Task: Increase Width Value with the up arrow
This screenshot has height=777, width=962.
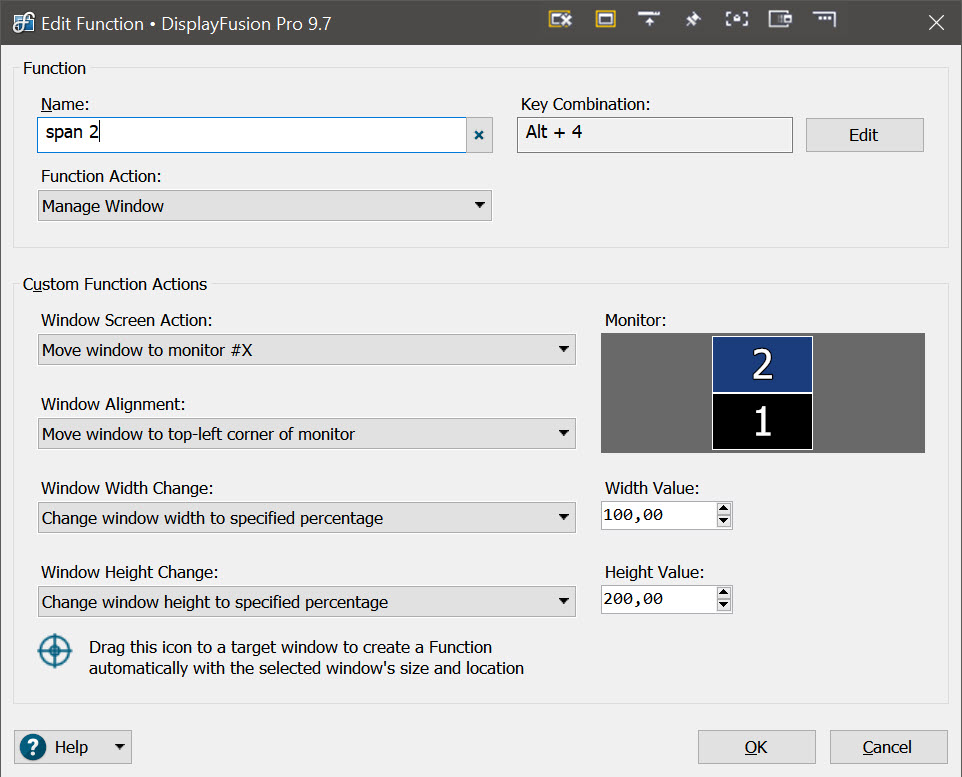Action: coord(724,509)
